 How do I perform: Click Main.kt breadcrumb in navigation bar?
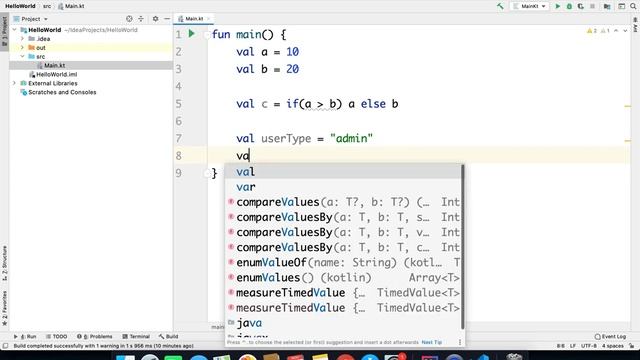[x=71, y=6]
